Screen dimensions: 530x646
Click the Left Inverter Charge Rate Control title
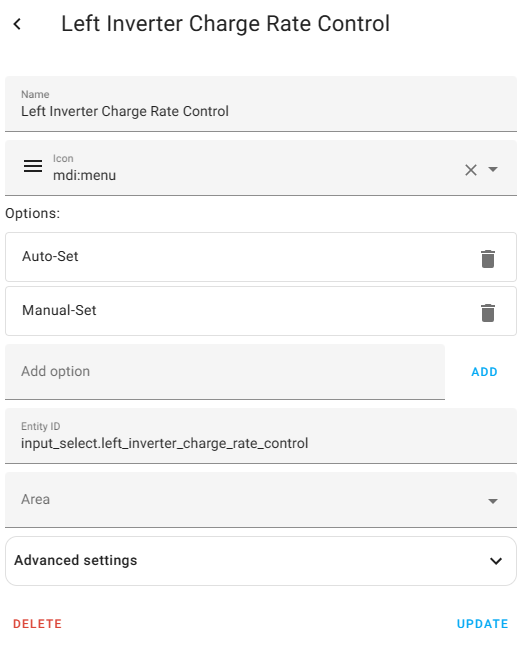coord(225,23)
